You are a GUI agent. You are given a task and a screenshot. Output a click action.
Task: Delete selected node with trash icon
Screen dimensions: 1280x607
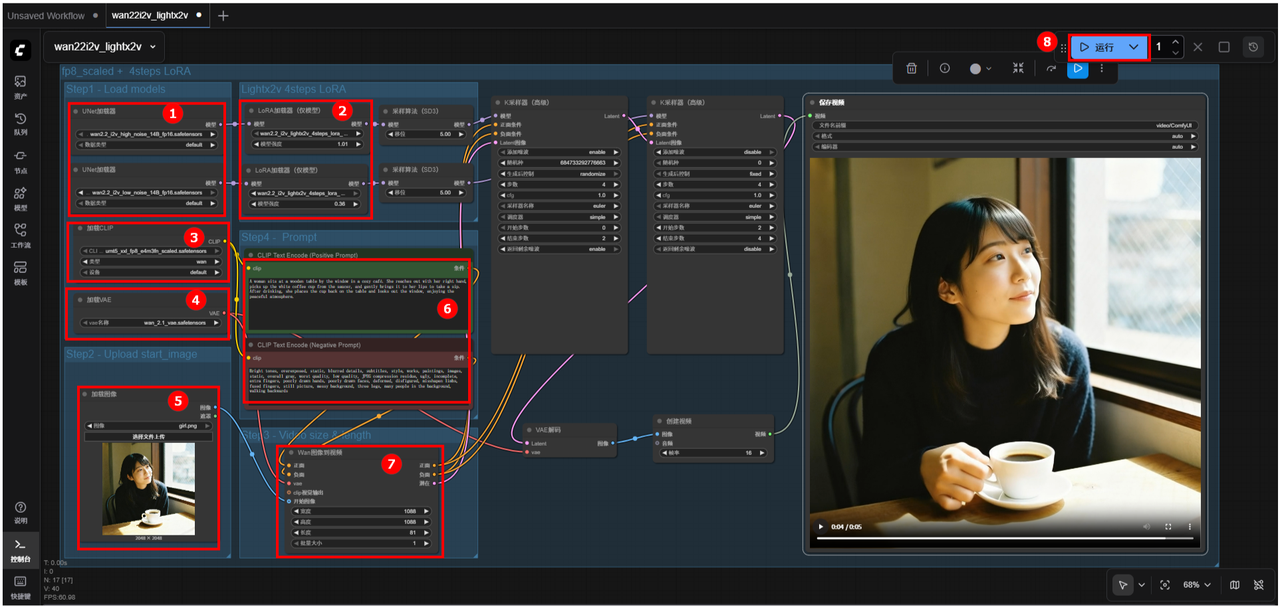pos(911,69)
